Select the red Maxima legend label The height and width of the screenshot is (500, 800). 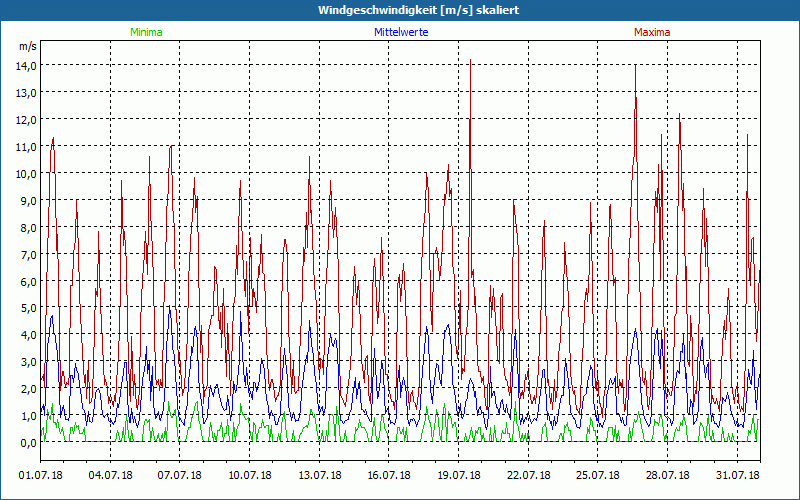(x=652, y=32)
